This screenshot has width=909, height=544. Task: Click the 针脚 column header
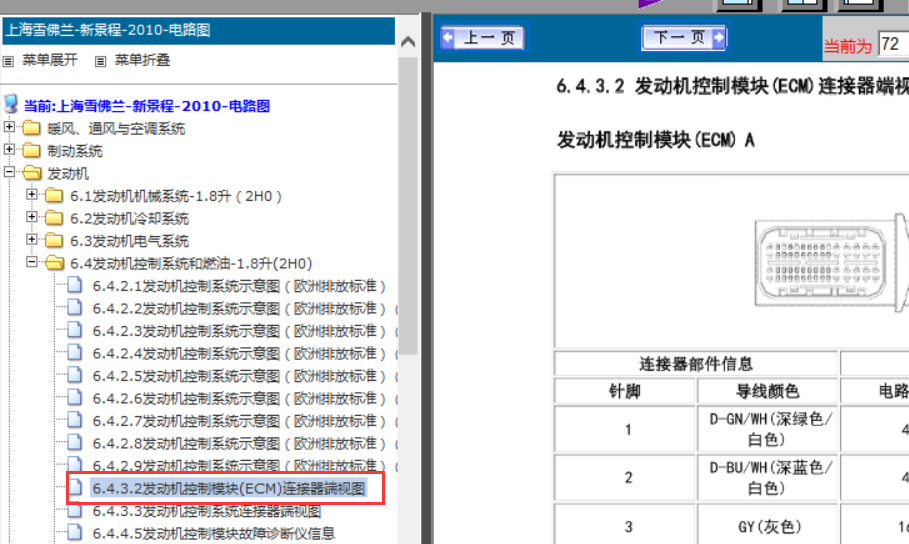(625, 391)
